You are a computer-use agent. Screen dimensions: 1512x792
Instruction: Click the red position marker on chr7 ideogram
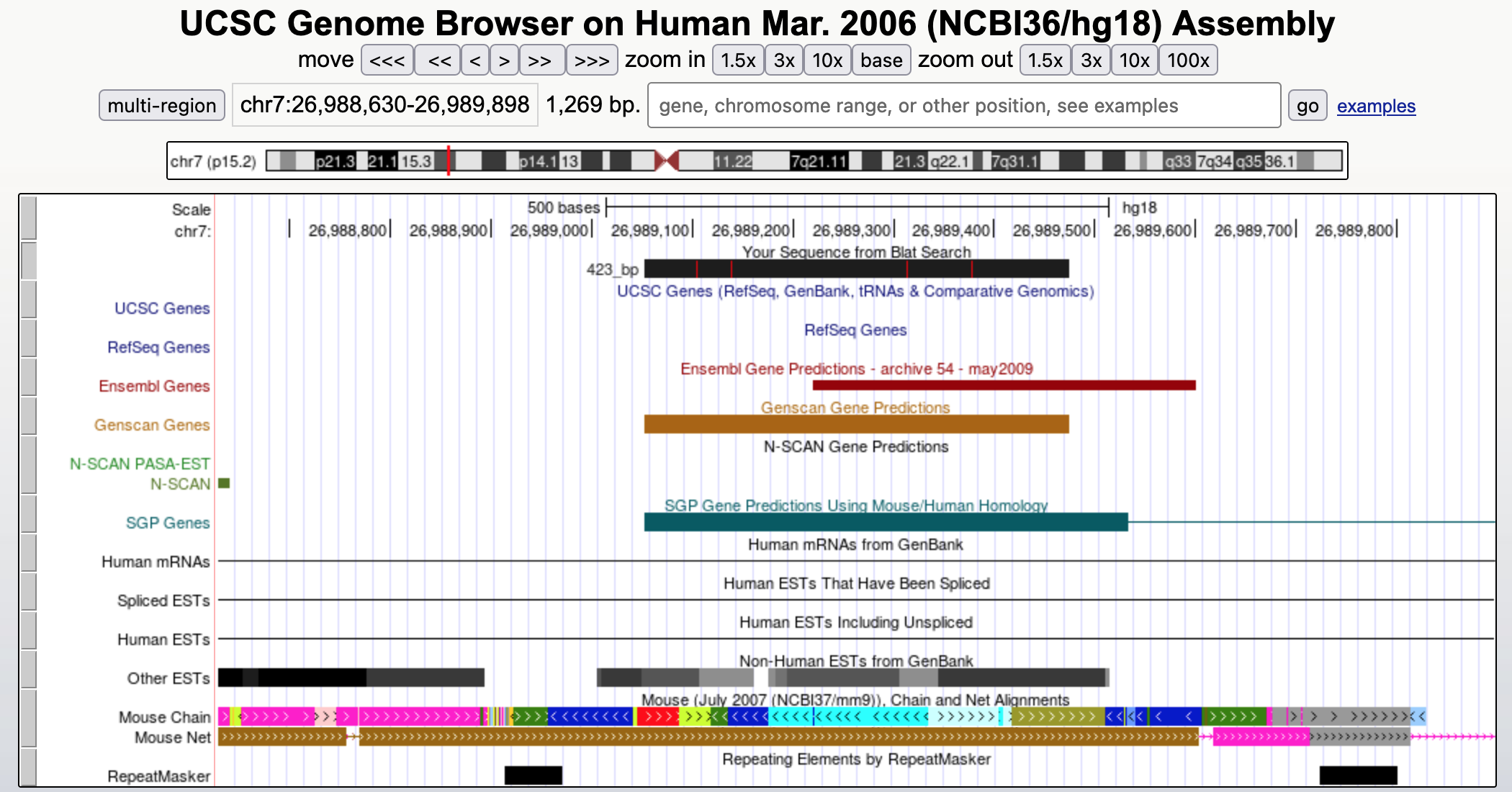[x=449, y=161]
